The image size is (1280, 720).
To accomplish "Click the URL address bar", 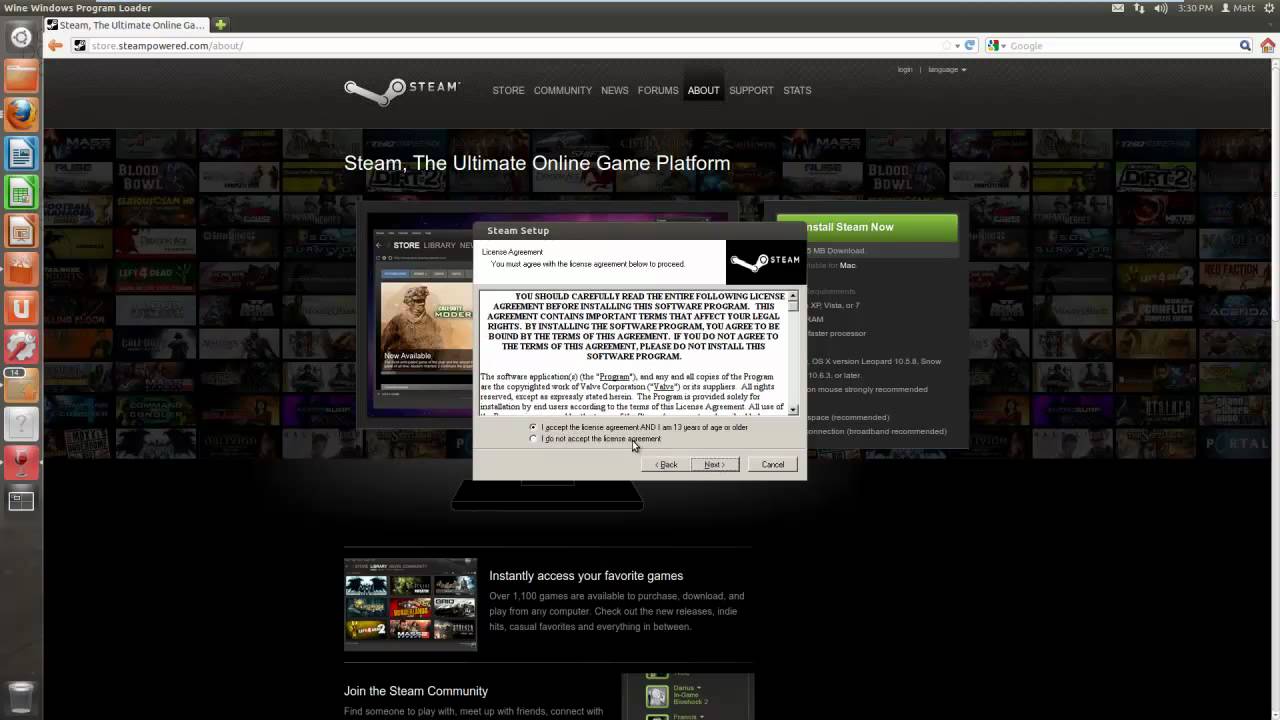I will tap(510, 45).
